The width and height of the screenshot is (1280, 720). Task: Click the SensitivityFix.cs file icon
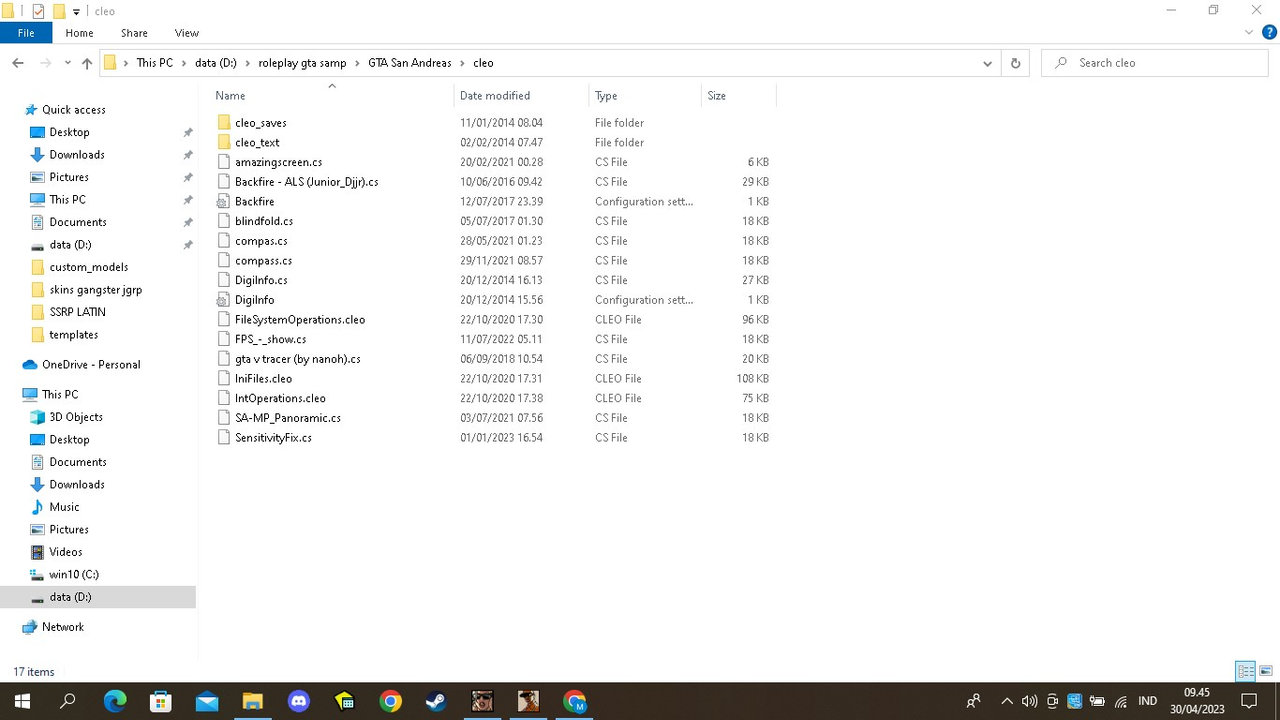(224, 438)
